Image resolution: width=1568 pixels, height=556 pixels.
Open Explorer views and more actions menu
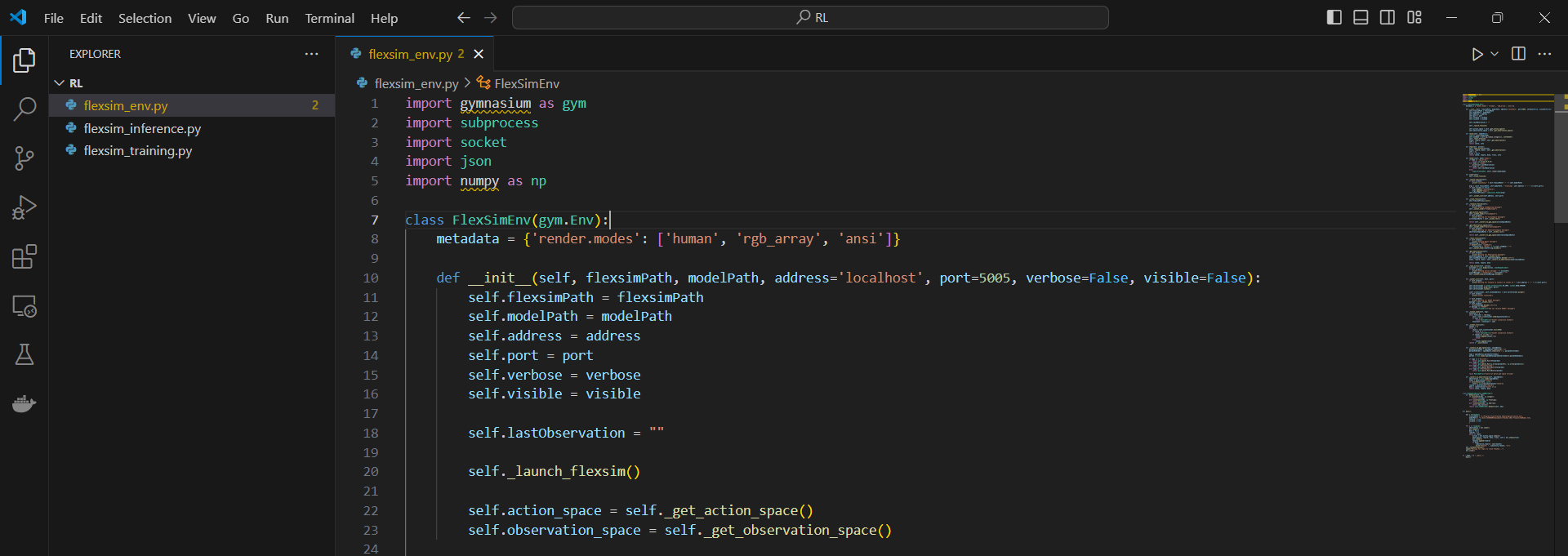311,54
